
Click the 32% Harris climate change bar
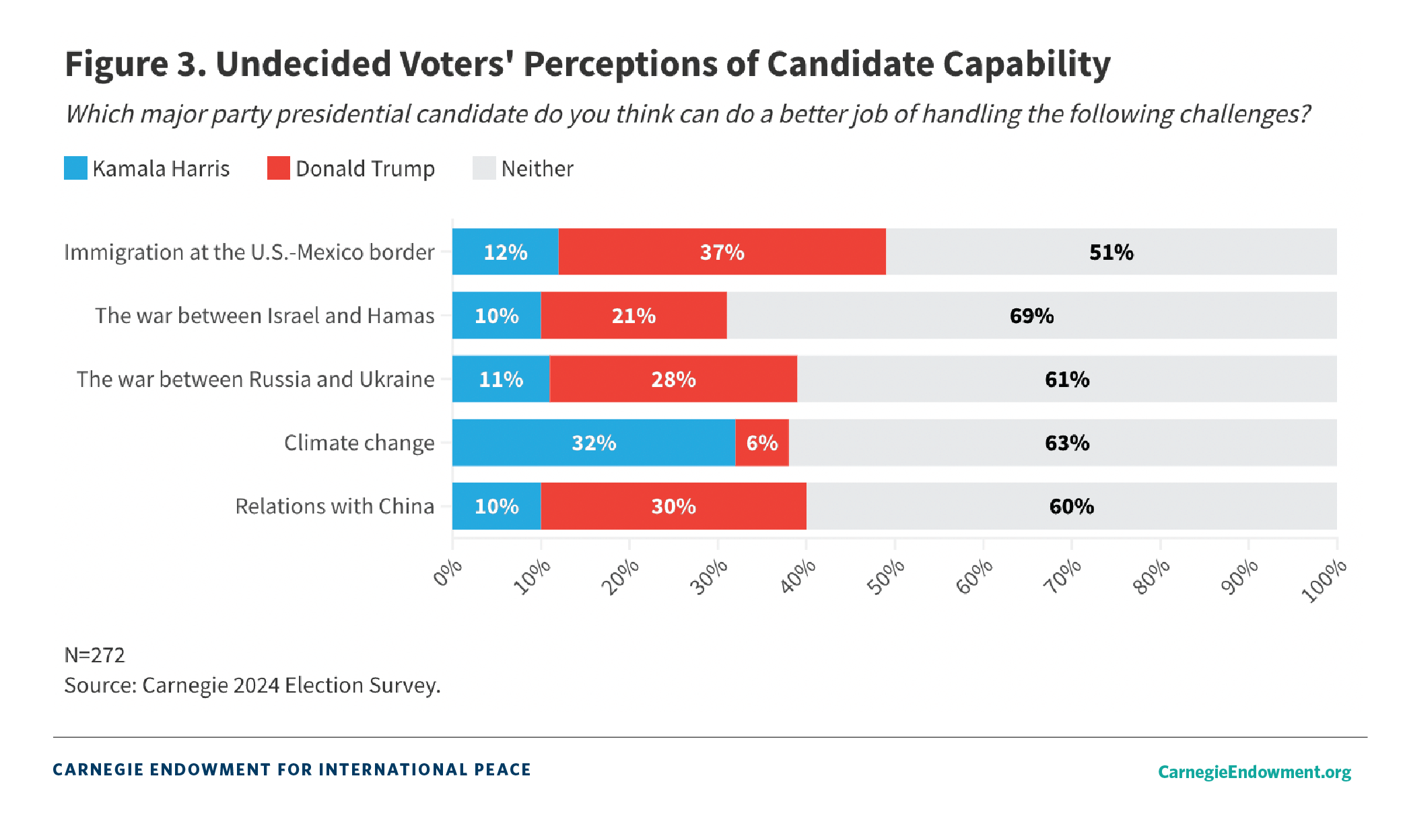[x=593, y=443]
